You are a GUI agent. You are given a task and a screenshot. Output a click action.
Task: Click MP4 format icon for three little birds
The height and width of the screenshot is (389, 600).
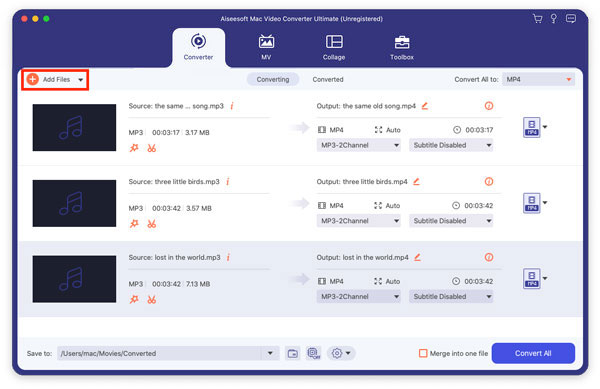point(532,203)
